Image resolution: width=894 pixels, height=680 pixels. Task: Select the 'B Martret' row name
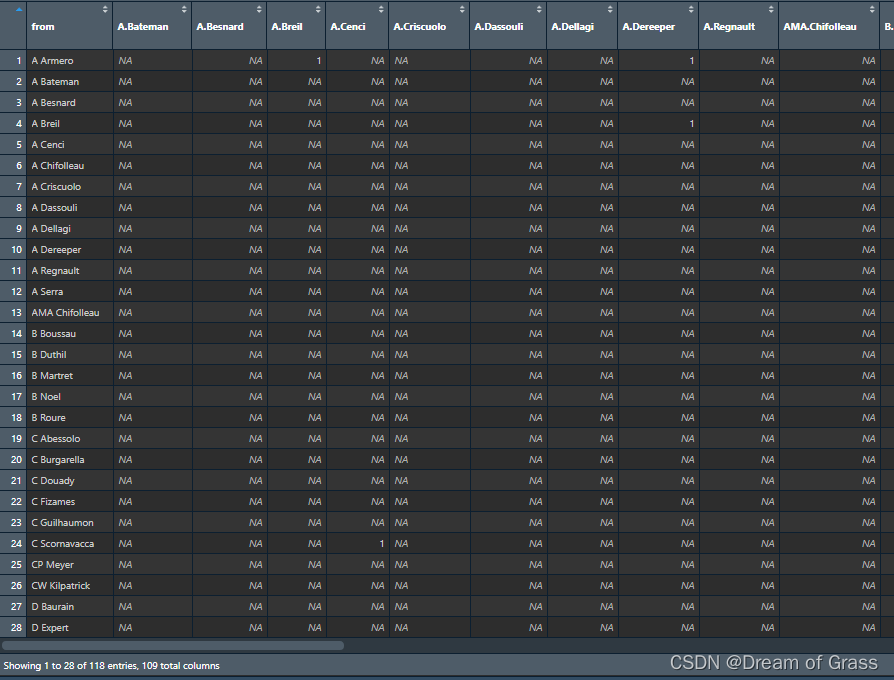tap(52, 376)
